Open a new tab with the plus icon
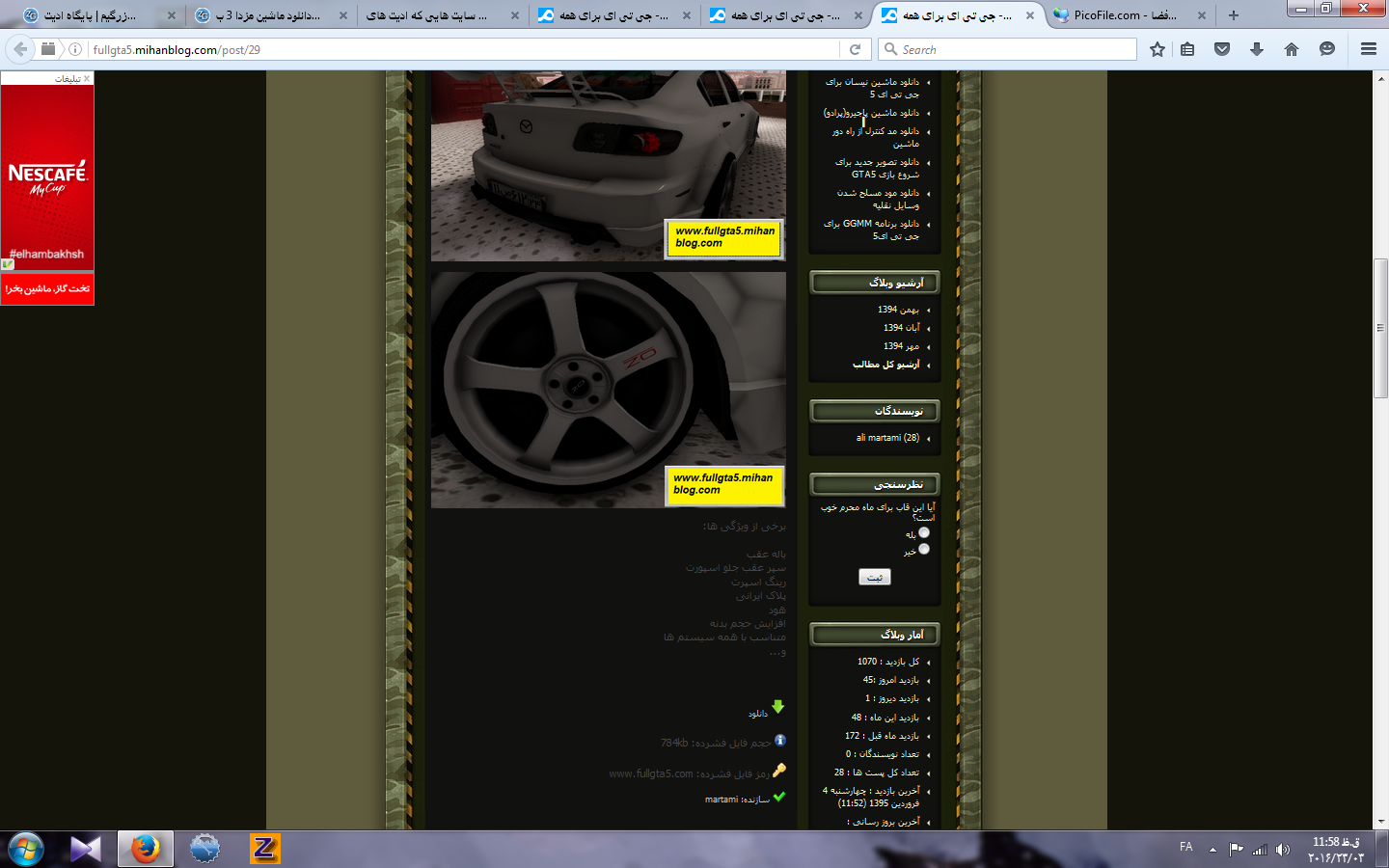This screenshot has width=1389, height=868. coord(1233,15)
